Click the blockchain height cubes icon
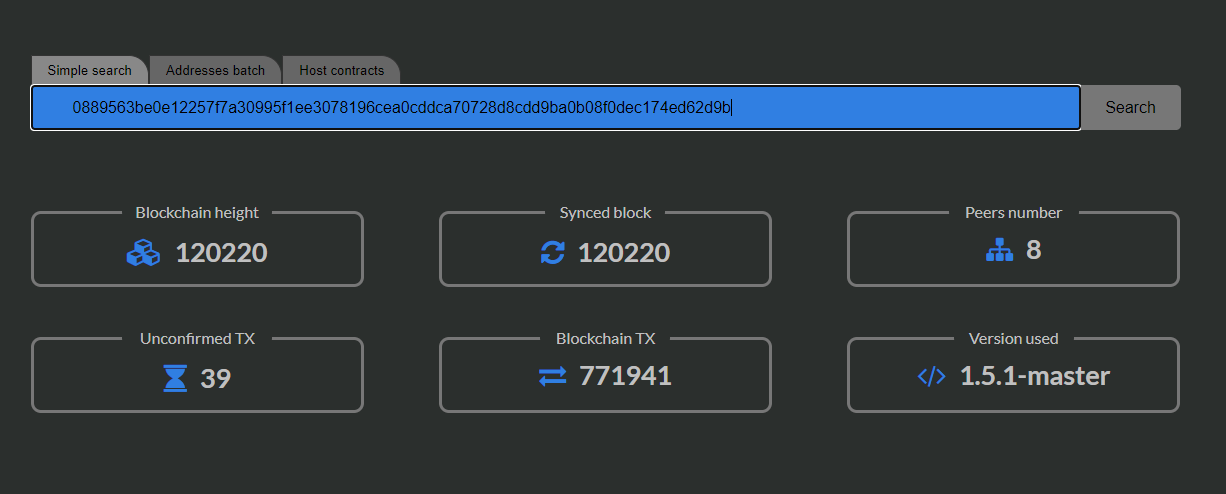Image resolution: width=1226 pixels, height=494 pixels. tap(143, 253)
